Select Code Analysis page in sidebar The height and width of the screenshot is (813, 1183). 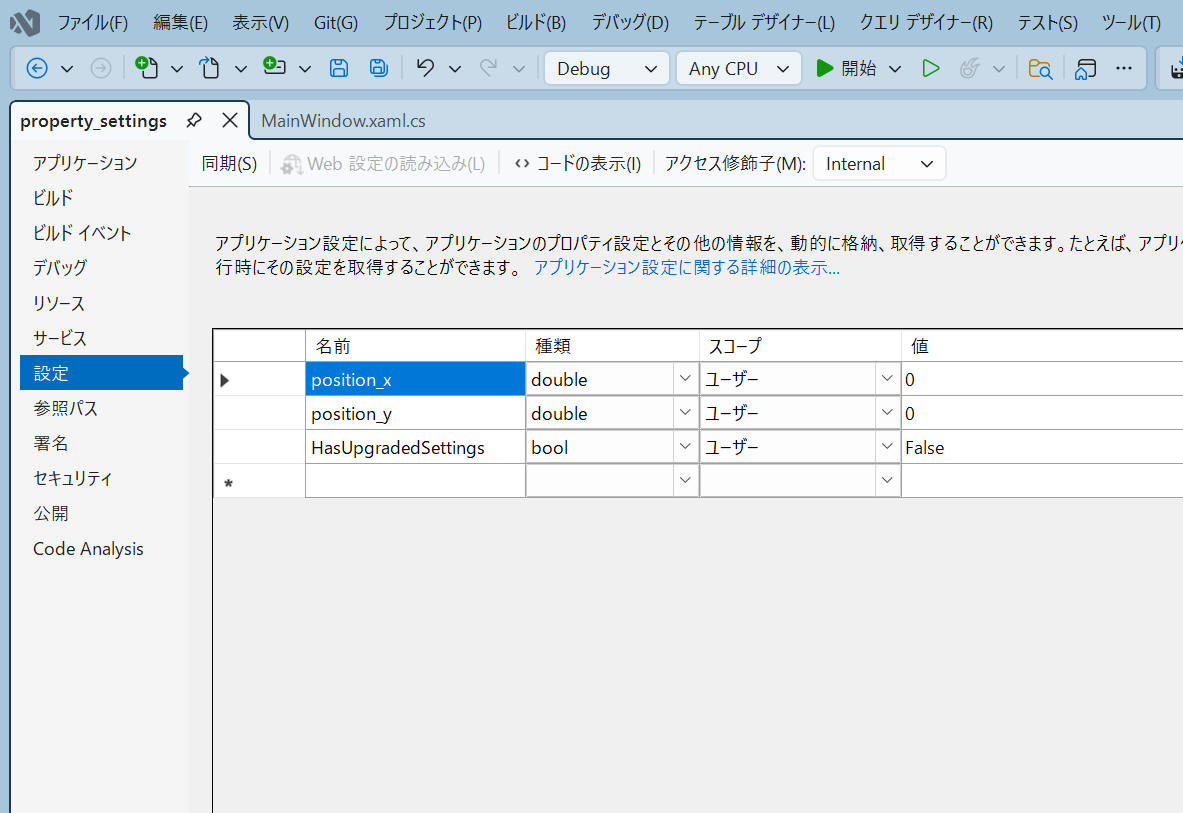pyautogui.click(x=88, y=548)
